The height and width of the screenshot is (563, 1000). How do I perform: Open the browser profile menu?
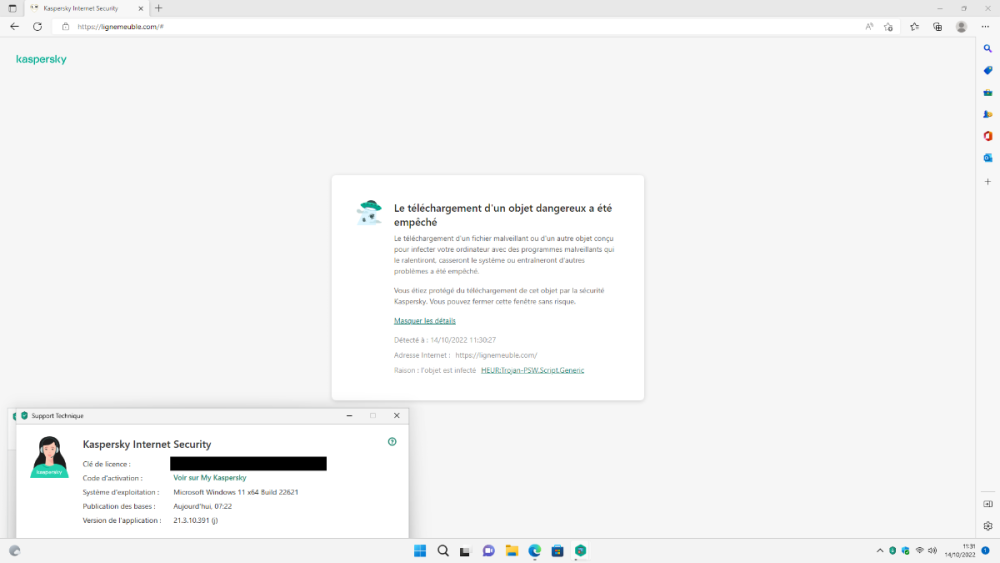961,27
